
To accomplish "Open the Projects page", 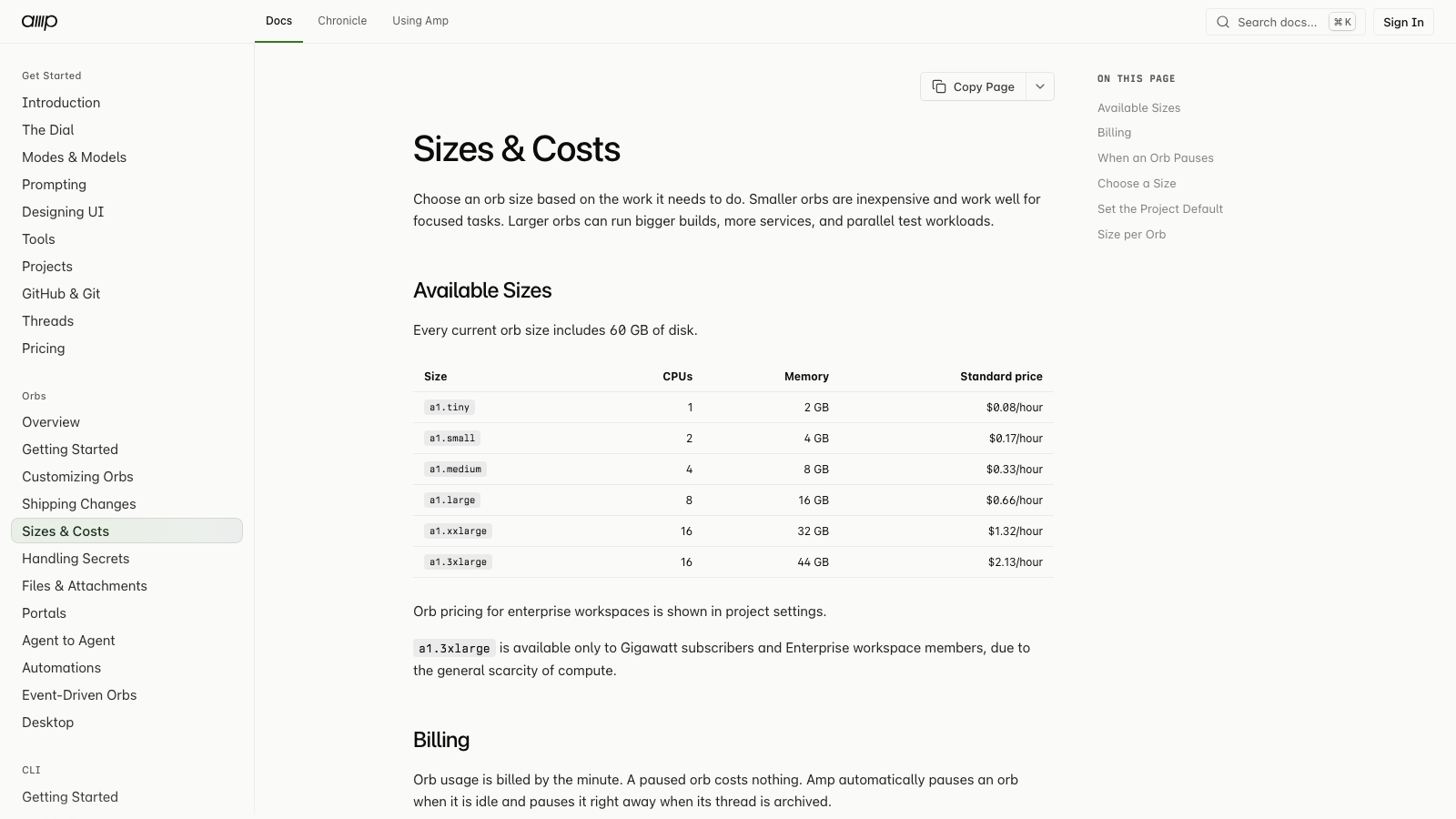I will point(47,267).
